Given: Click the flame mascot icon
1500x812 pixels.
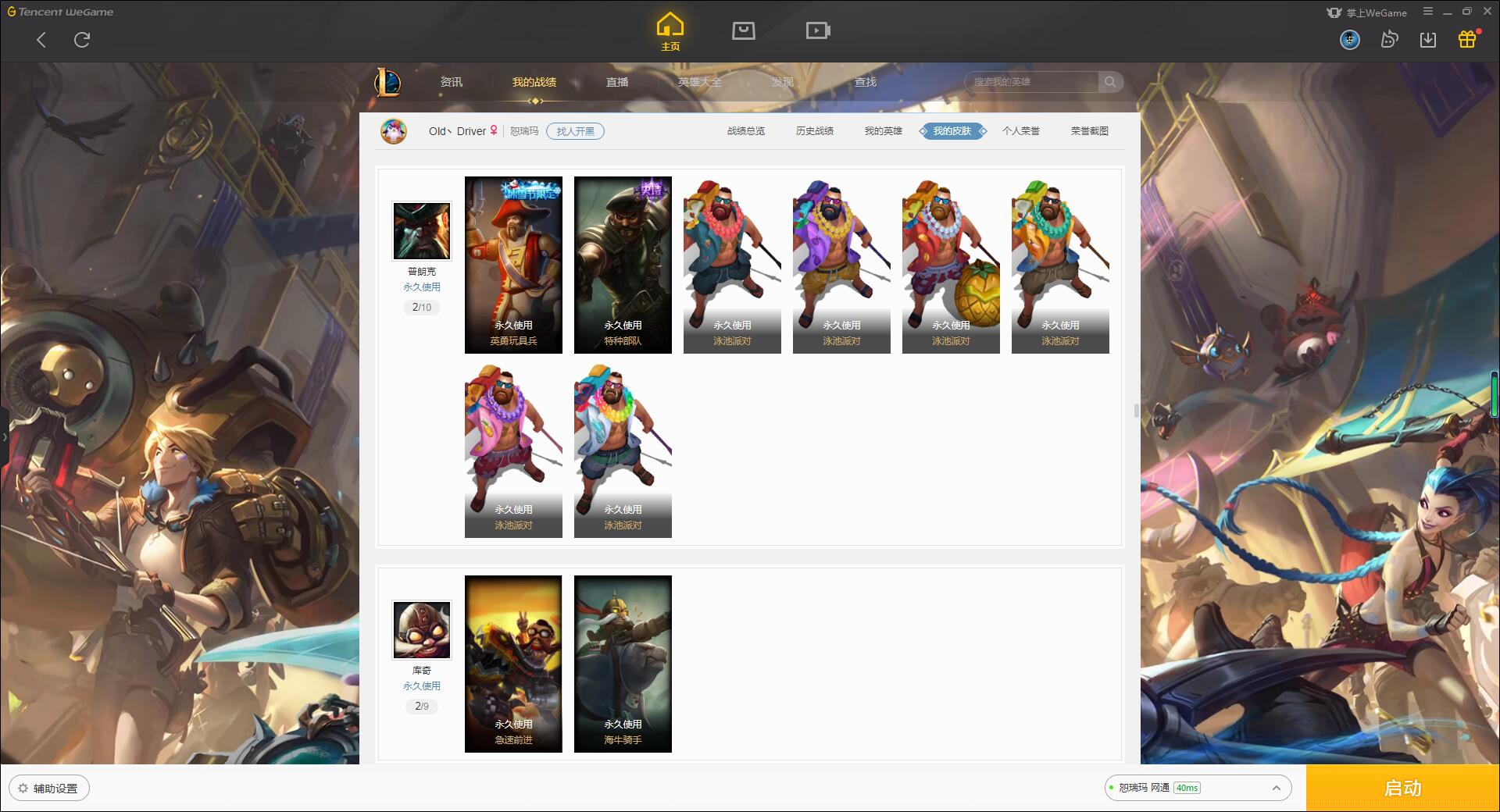Looking at the screenshot, I should coord(1389,39).
